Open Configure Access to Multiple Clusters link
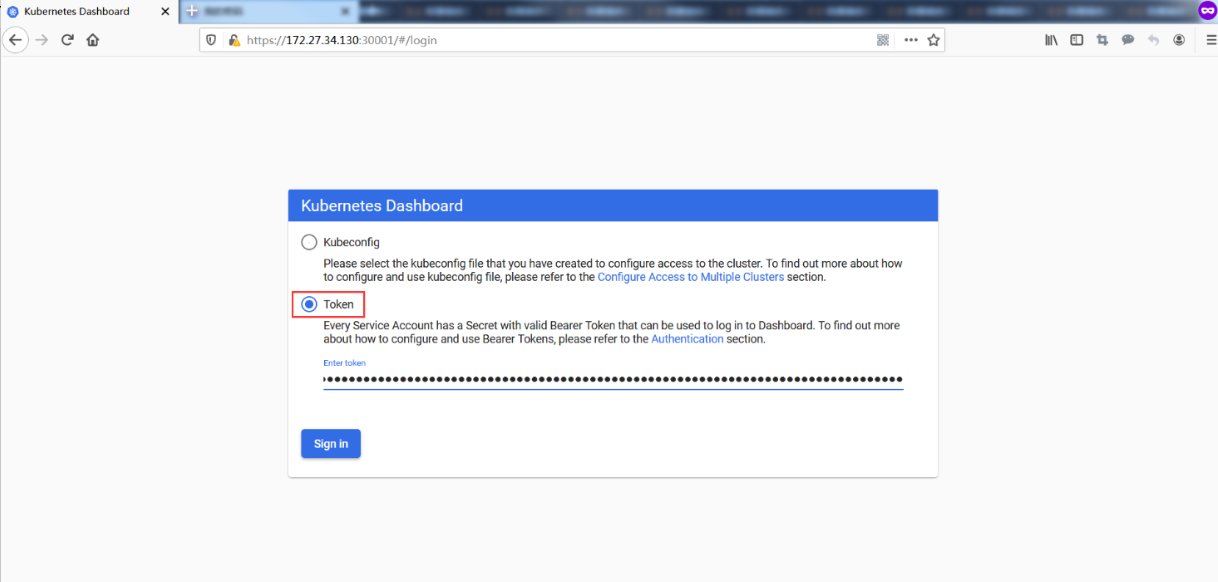Image resolution: width=1218 pixels, height=582 pixels. [691, 277]
